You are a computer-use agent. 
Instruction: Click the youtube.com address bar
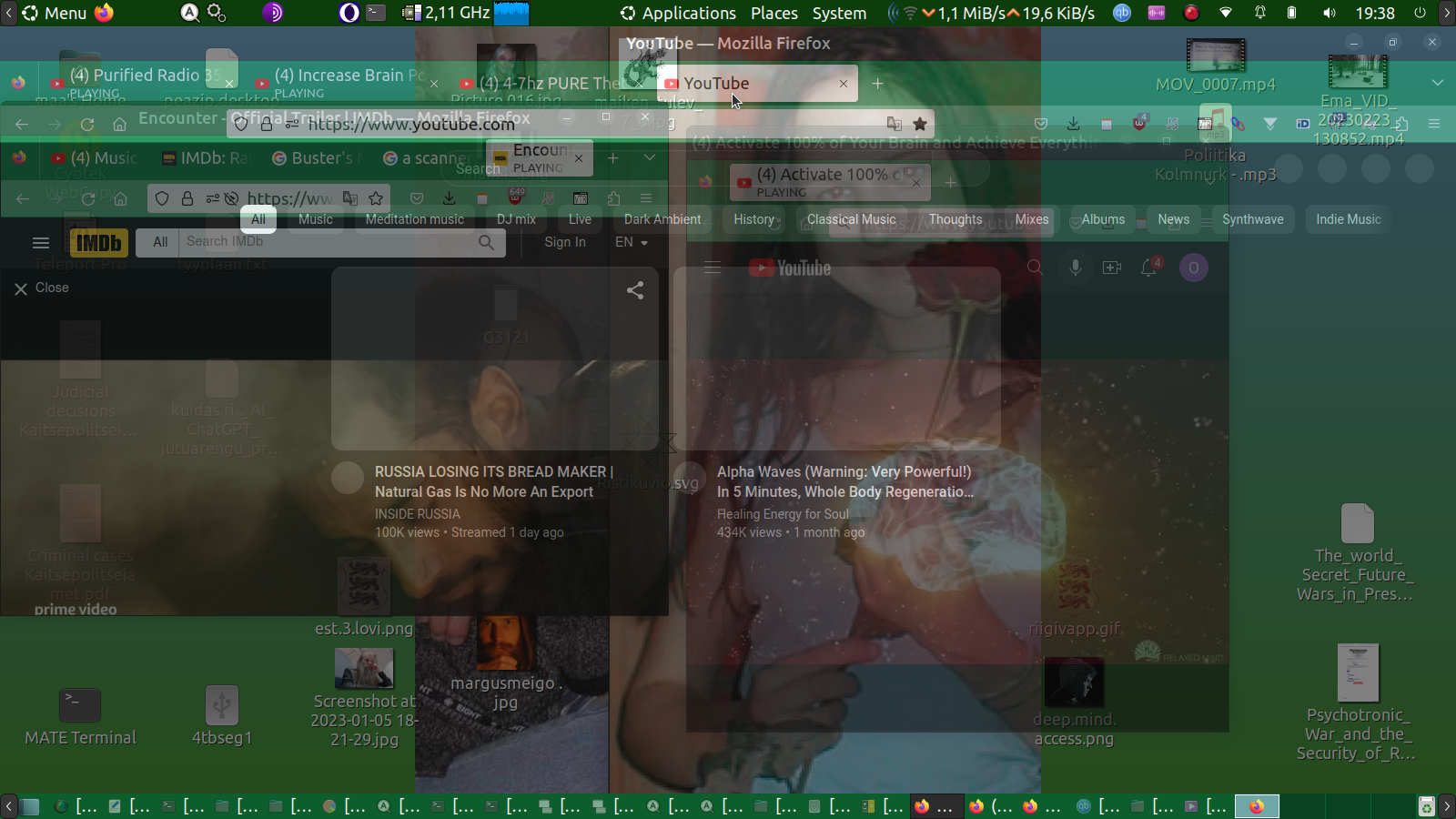(582, 124)
